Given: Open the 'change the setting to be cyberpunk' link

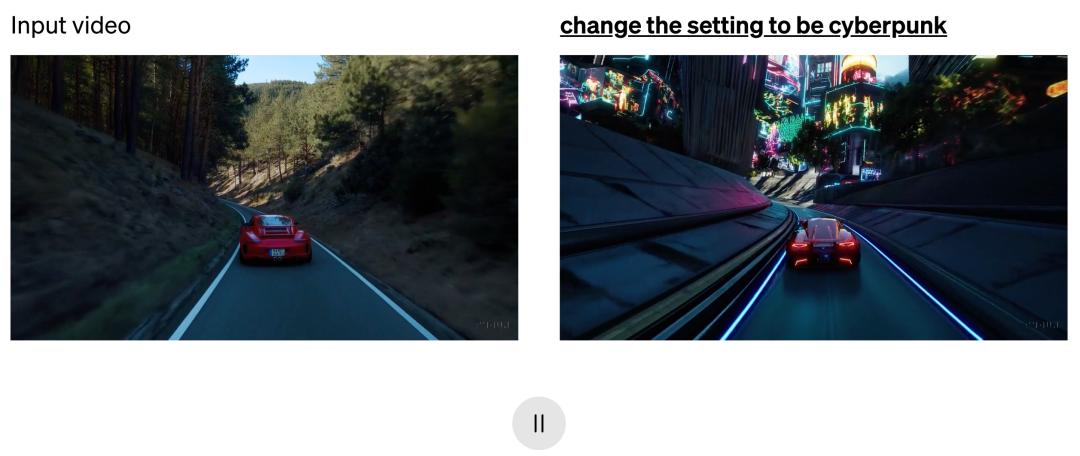Looking at the screenshot, I should point(753,26).
